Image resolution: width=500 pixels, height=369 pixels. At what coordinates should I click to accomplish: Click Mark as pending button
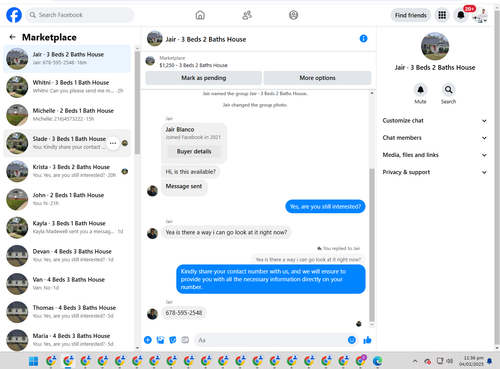coord(203,78)
